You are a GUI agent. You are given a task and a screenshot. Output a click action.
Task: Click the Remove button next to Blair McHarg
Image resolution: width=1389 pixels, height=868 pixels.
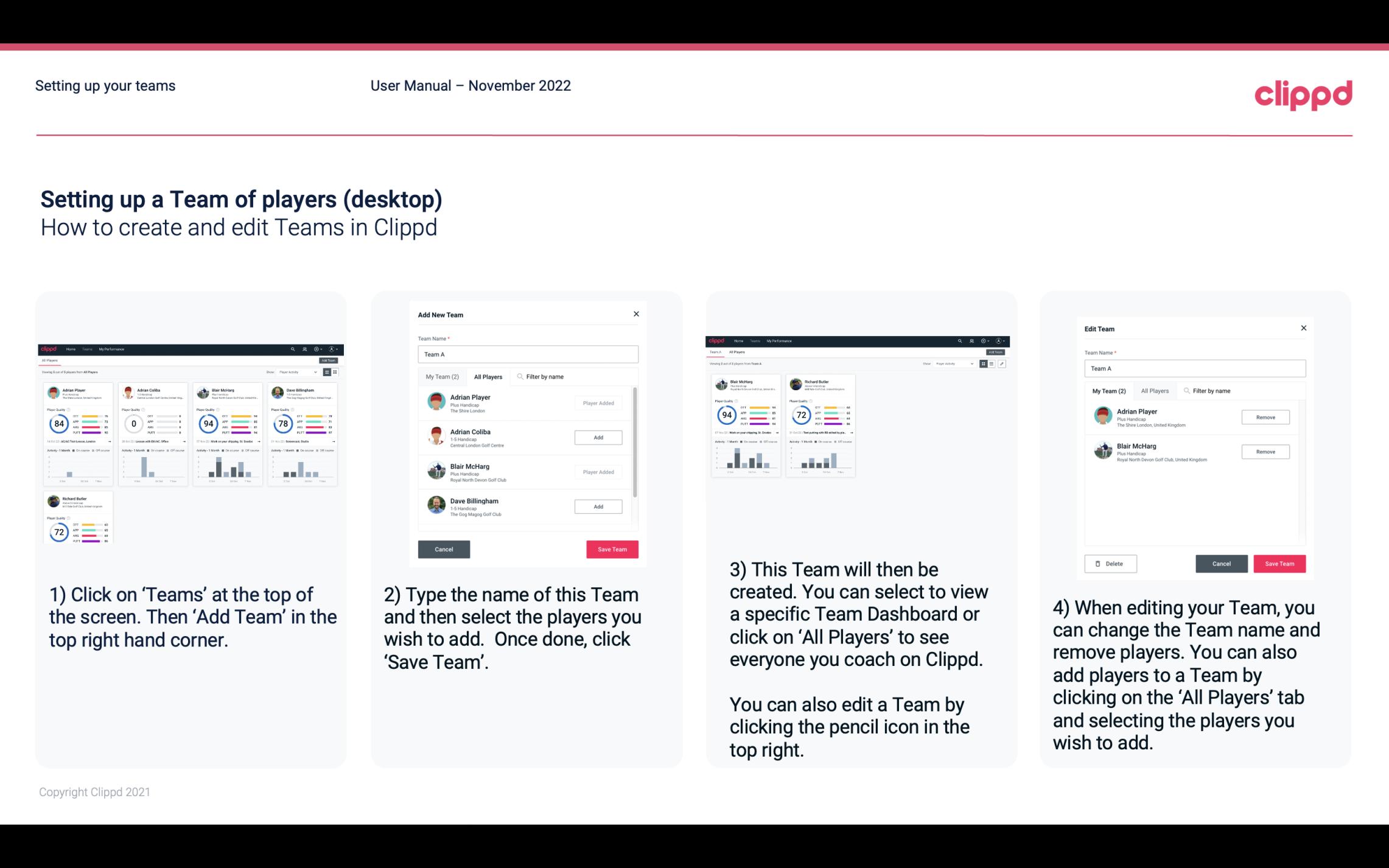[1266, 451]
